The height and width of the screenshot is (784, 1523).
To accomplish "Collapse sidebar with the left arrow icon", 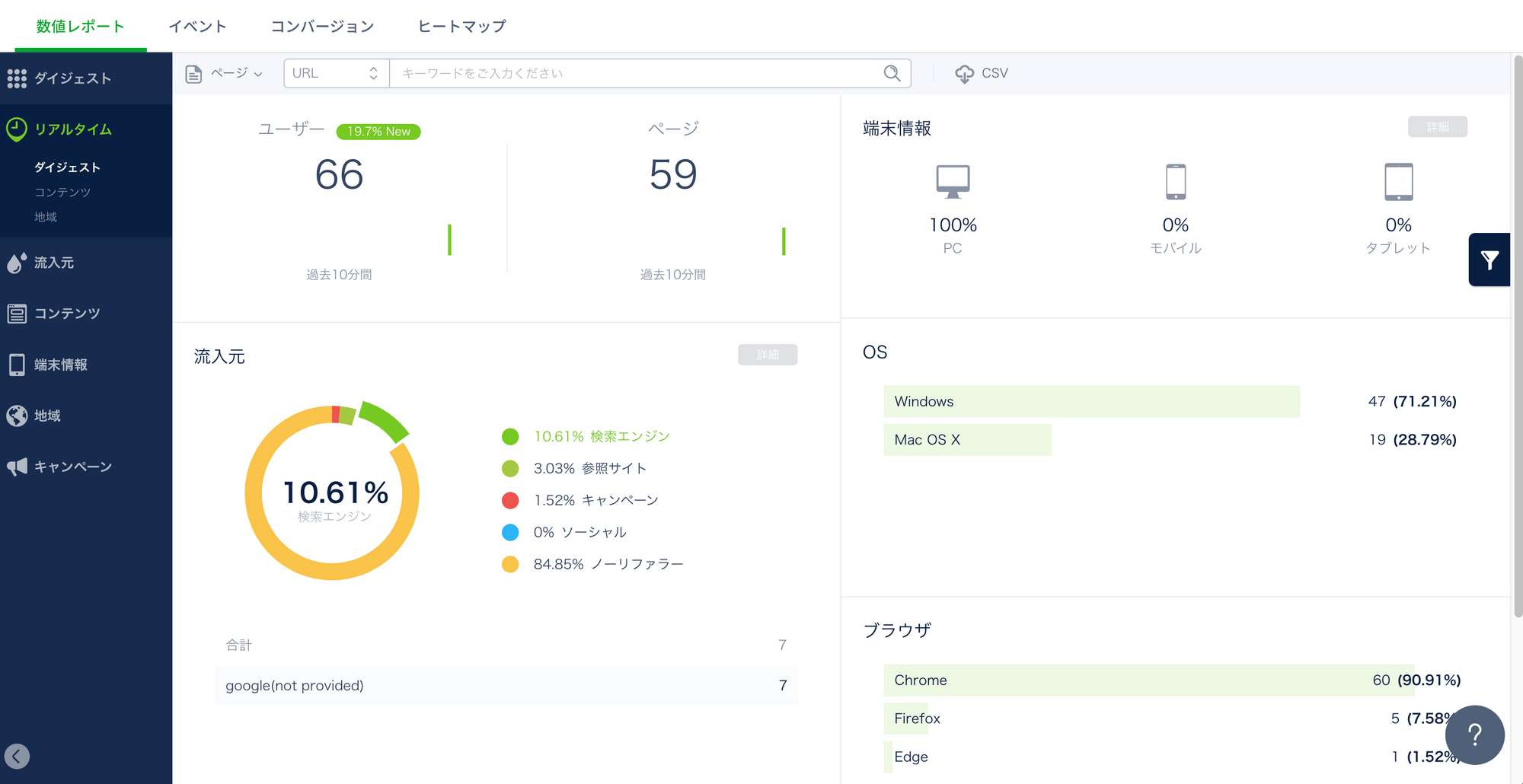I will click(x=17, y=756).
